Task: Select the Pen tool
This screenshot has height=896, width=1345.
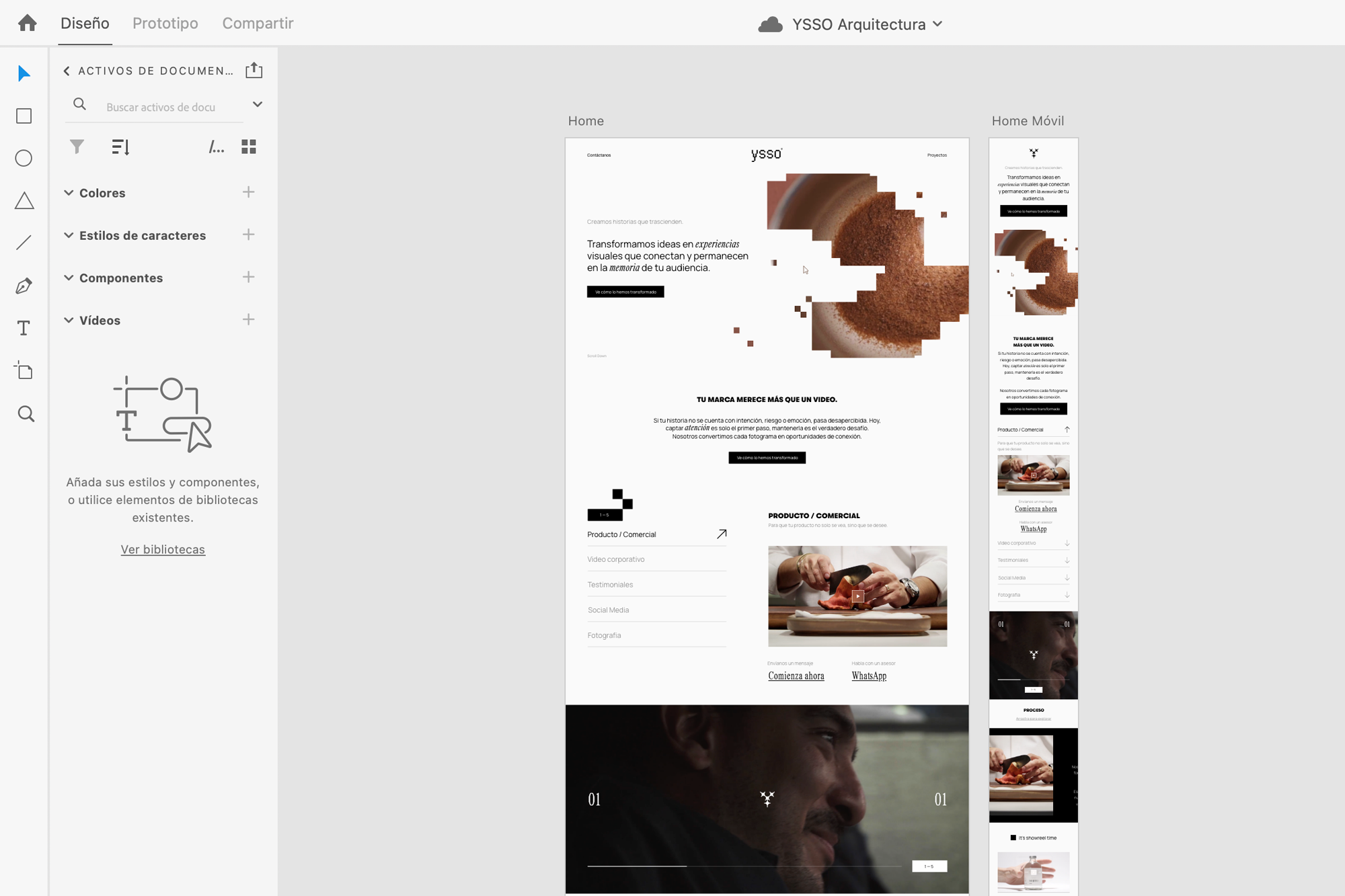Action: pos(24,286)
